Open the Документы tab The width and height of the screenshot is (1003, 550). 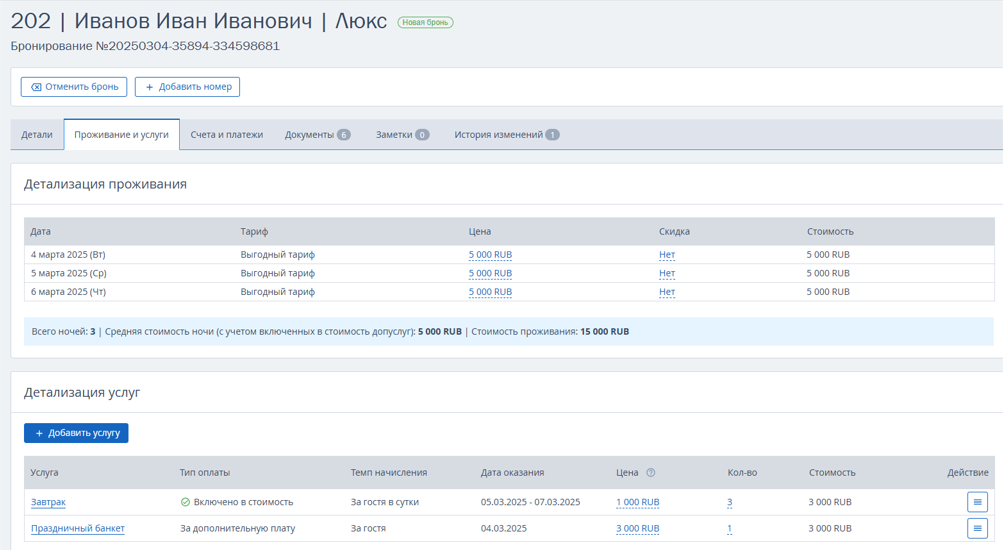317,135
